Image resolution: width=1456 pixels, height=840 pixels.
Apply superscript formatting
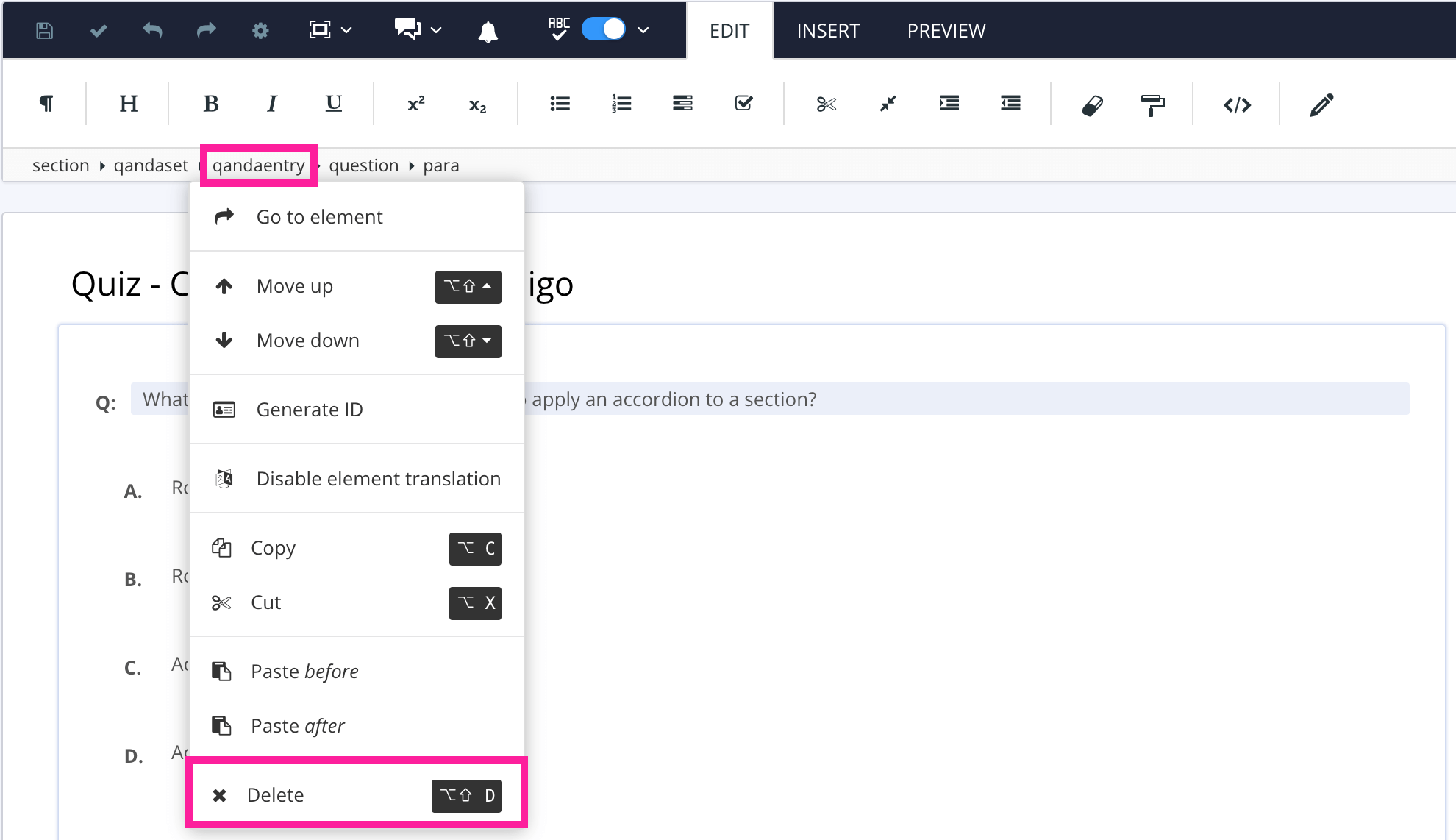tap(416, 104)
